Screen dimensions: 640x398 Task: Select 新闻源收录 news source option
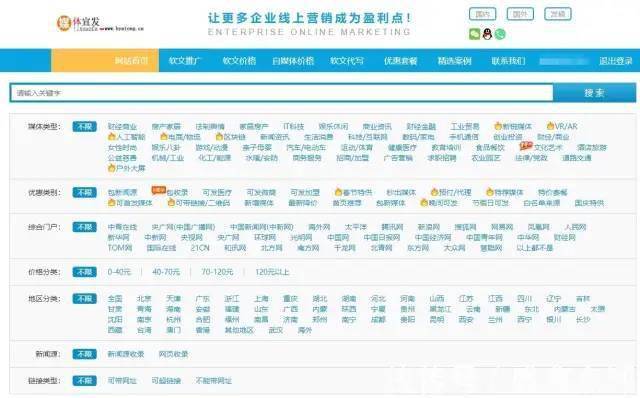126,354
